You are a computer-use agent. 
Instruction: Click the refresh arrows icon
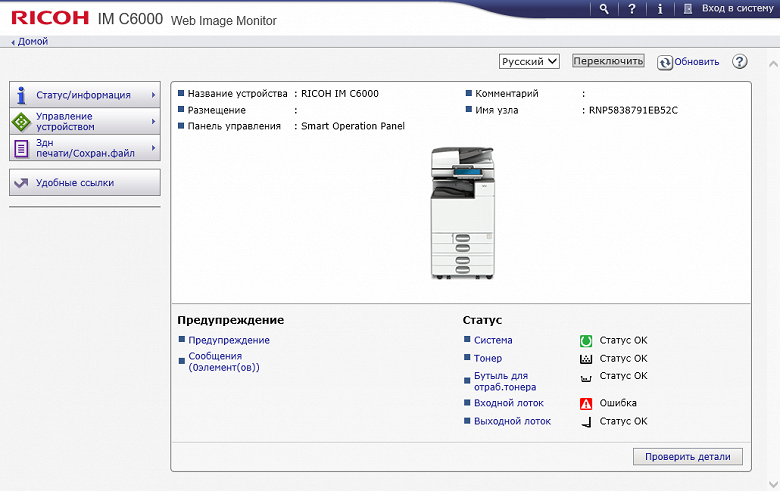click(665, 62)
